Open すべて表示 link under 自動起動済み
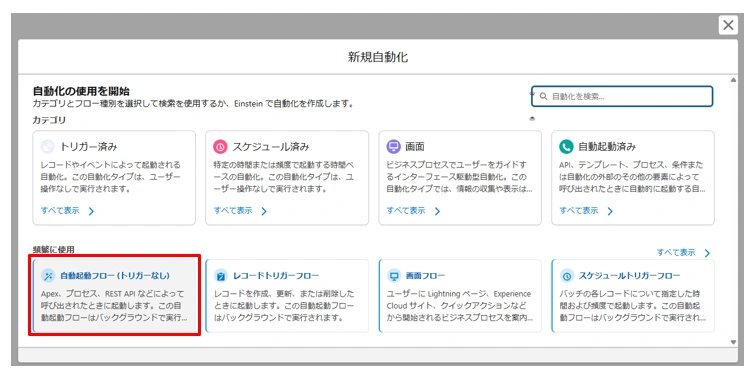751x373 pixels. click(579, 211)
